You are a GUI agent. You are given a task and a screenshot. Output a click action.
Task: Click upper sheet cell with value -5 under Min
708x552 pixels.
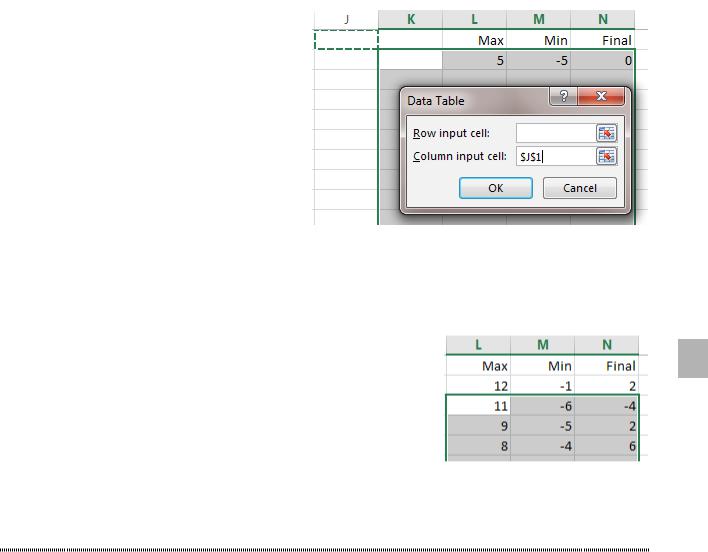pyautogui.click(x=539, y=60)
